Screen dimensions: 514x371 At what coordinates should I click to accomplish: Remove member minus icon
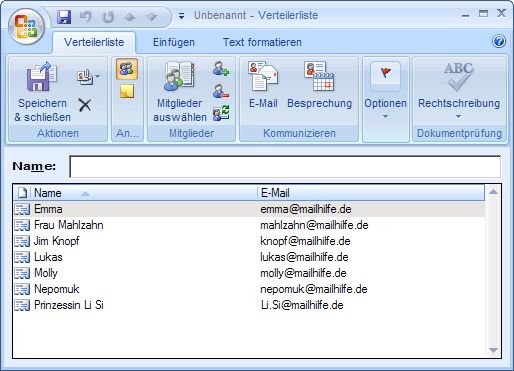[x=221, y=91]
